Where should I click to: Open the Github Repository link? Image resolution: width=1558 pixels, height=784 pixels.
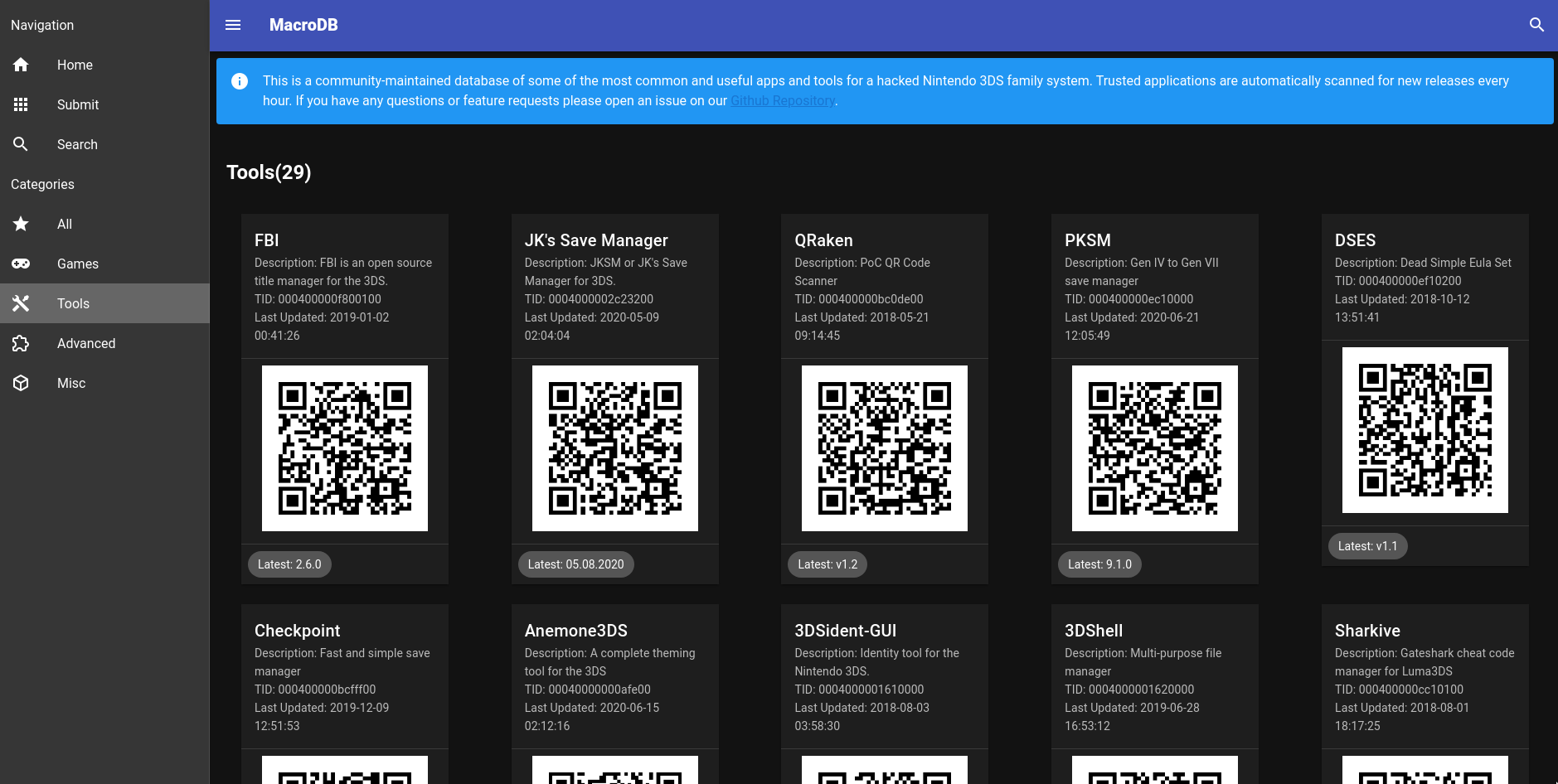coord(782,101)
